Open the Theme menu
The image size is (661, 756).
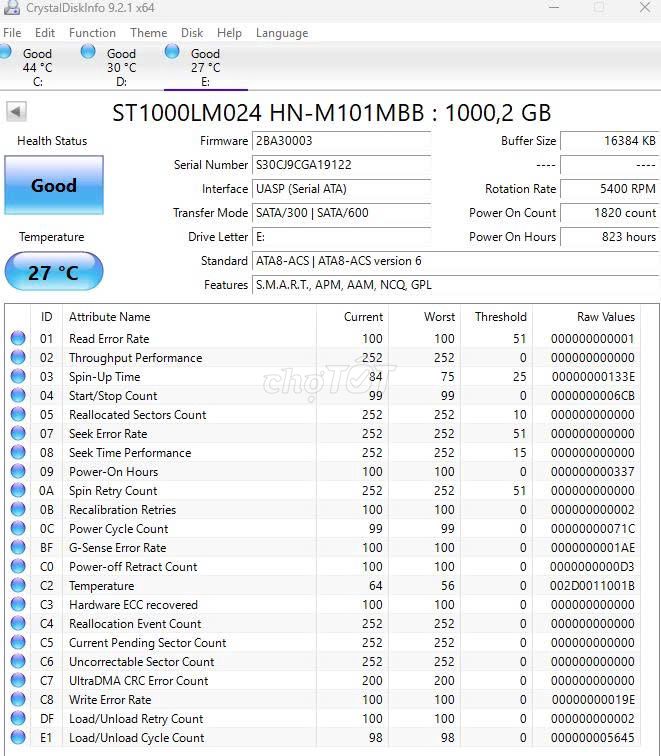click(148, 33)
